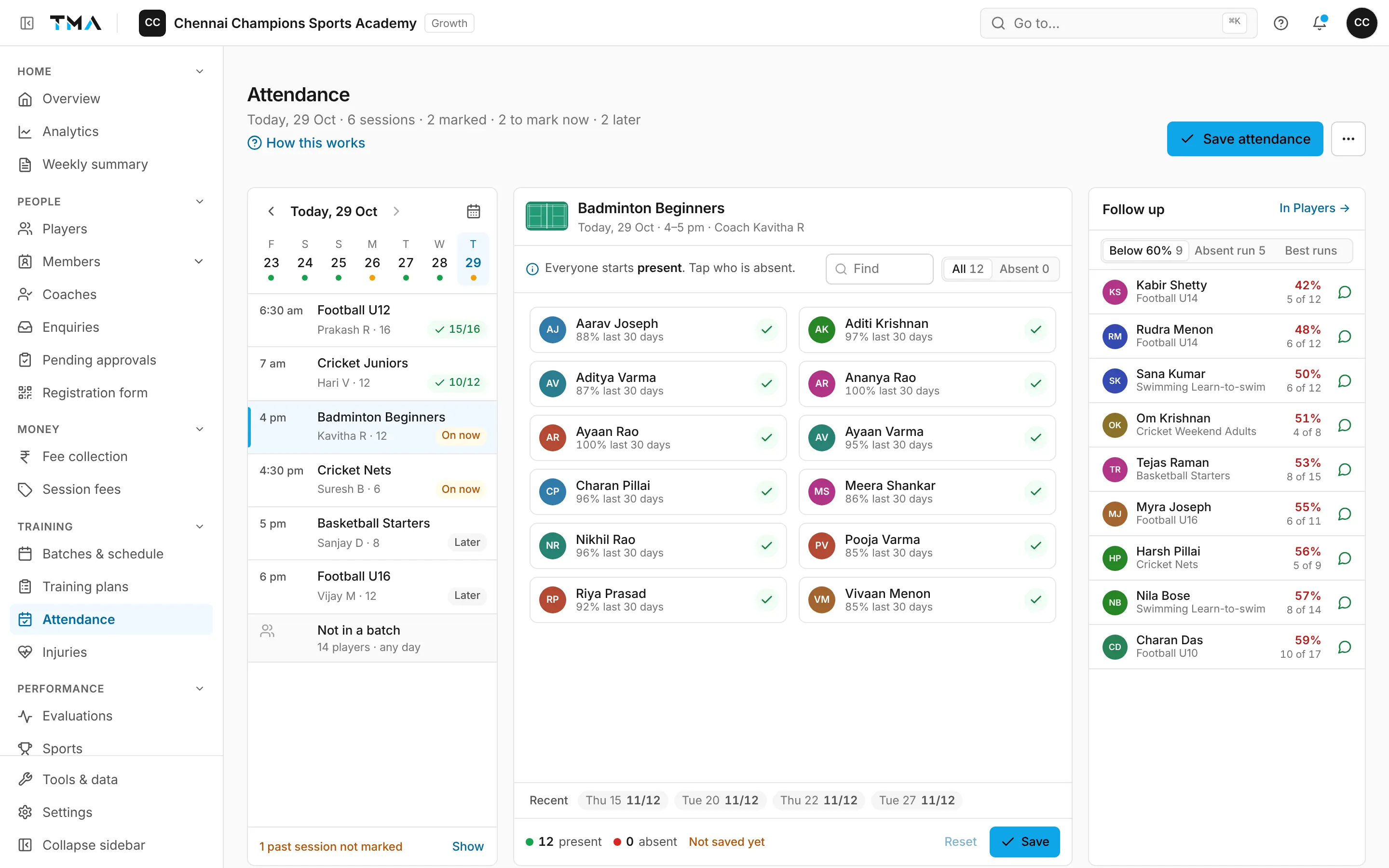Open more options ellipsis button
This screenshot has width=1389, height=868.
click(x=1348, y=139)
